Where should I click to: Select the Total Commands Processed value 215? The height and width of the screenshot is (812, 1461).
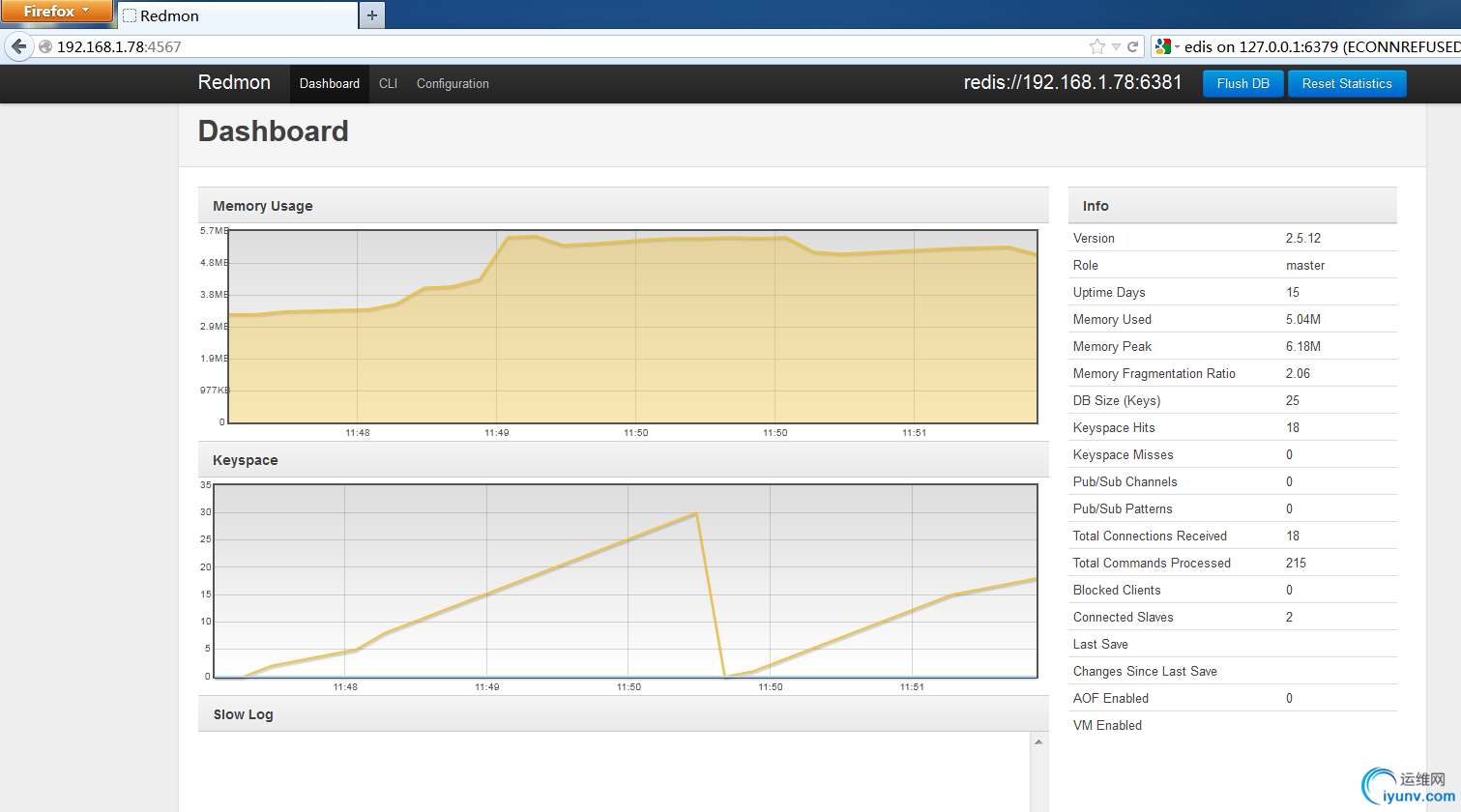pos(1296,564)
